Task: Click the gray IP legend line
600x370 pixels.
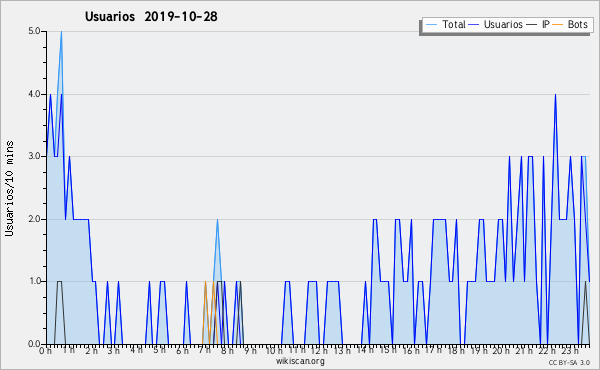Action: point(532,25)
